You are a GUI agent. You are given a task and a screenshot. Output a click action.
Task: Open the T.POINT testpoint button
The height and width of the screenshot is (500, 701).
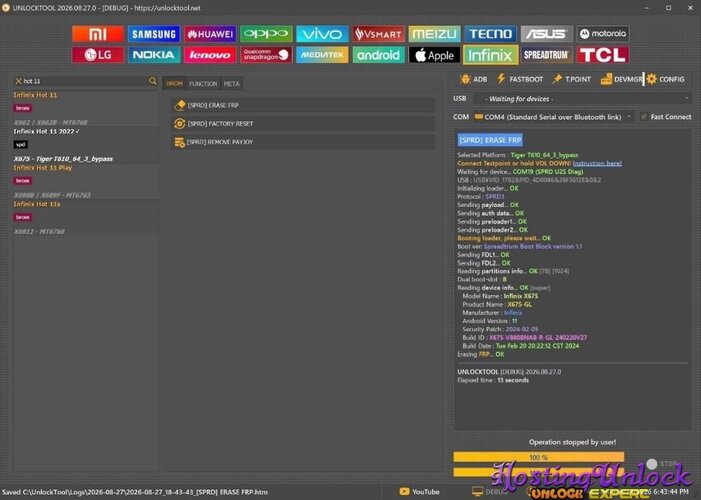572,79
